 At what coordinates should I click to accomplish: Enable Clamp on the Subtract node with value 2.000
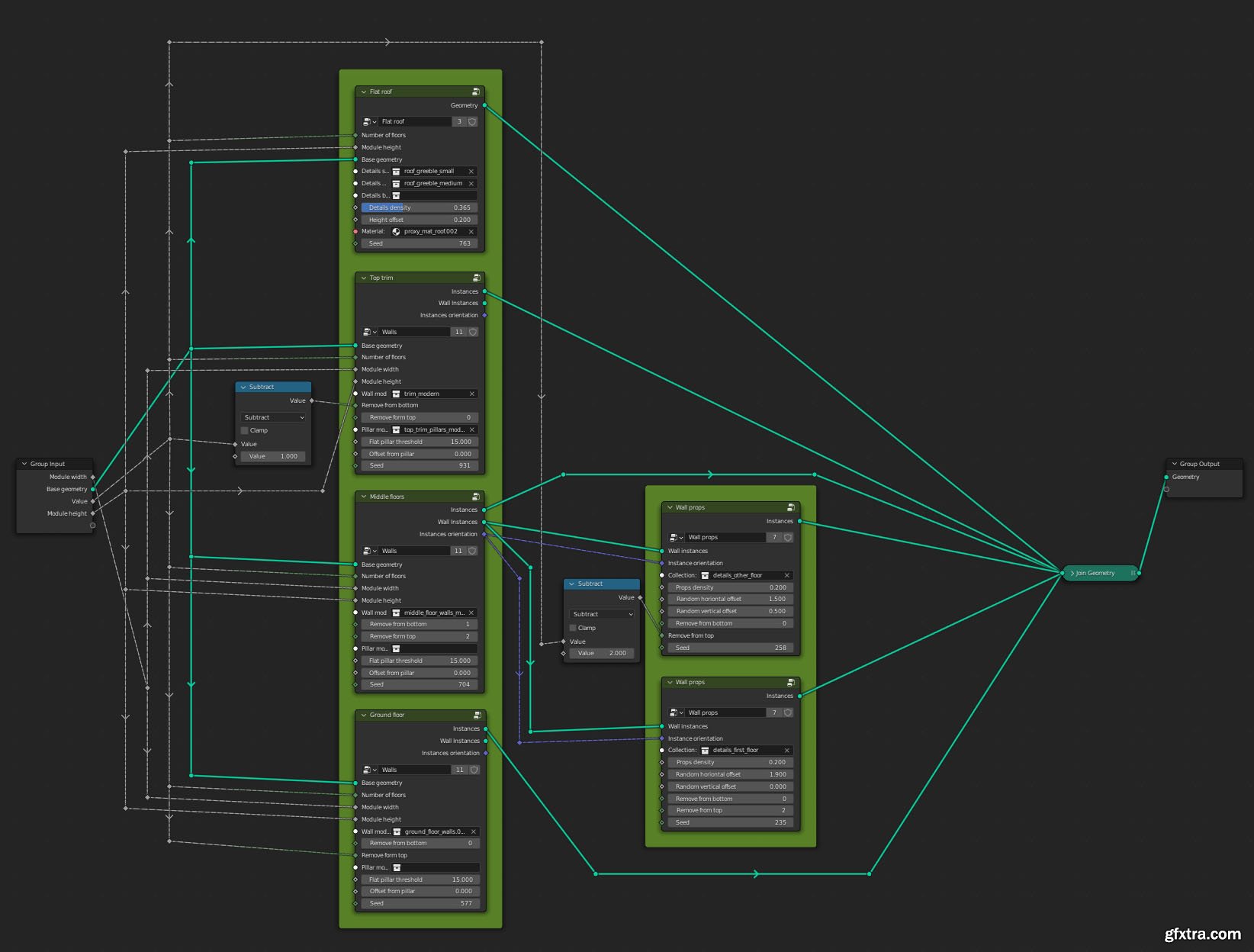tap(573, 629)
